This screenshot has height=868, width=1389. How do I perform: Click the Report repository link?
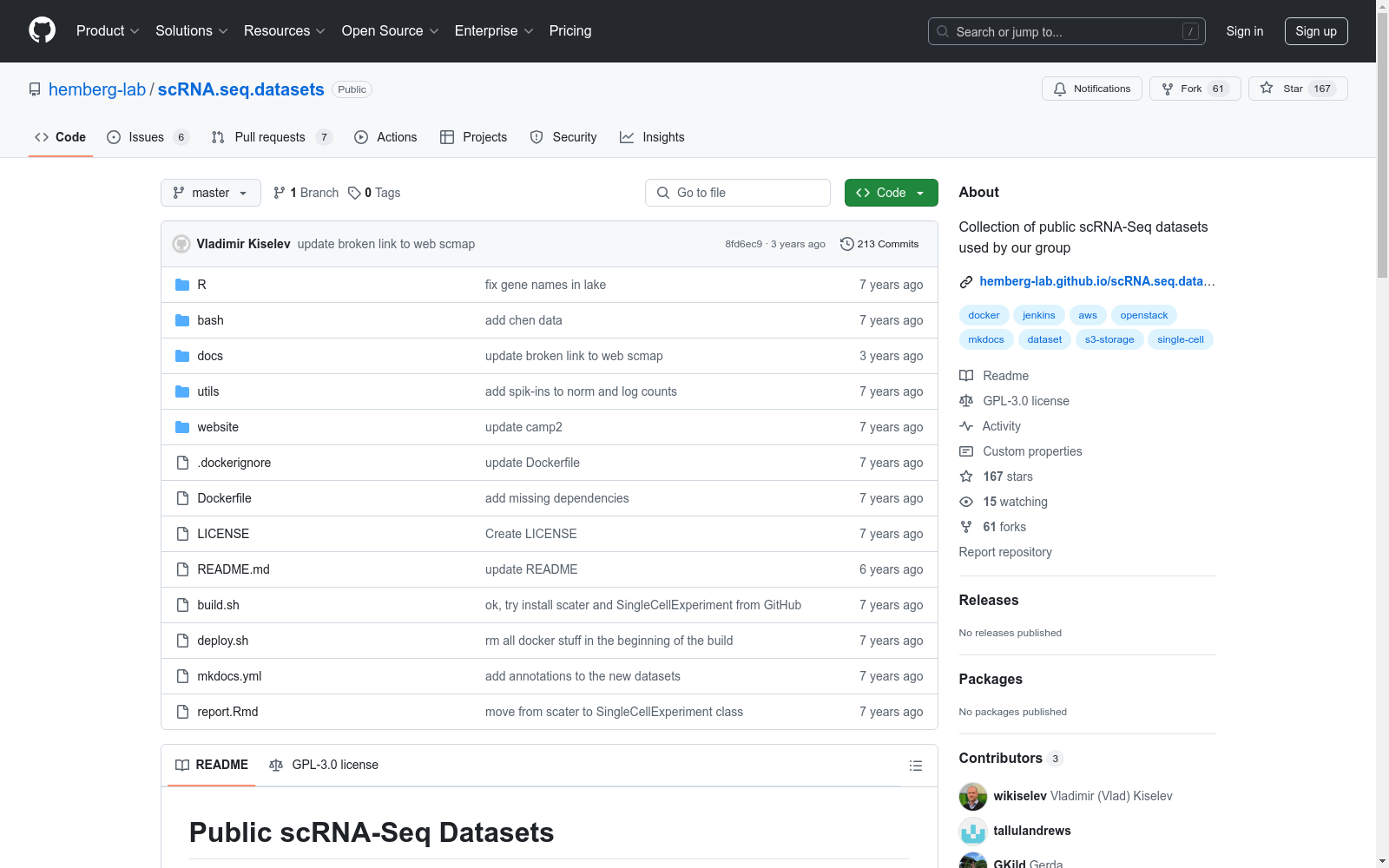(1005, 552)
